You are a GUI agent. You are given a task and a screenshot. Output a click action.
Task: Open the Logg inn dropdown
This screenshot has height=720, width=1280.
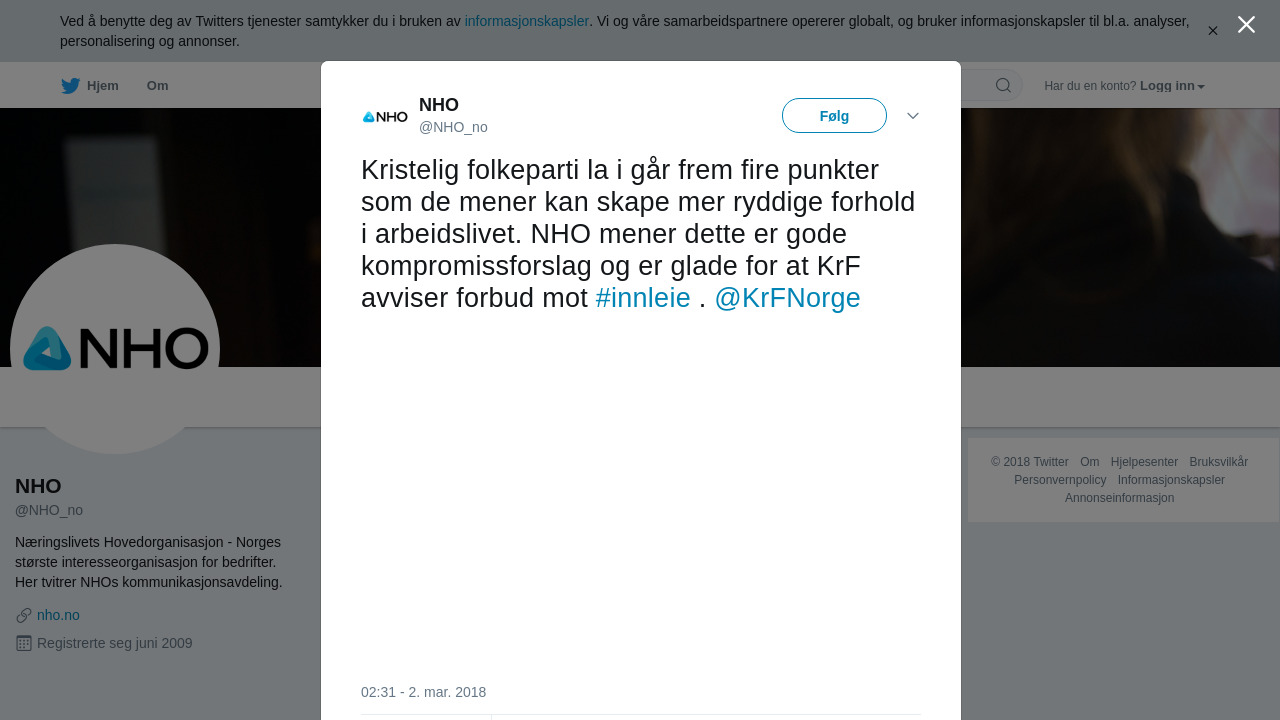1172,86
